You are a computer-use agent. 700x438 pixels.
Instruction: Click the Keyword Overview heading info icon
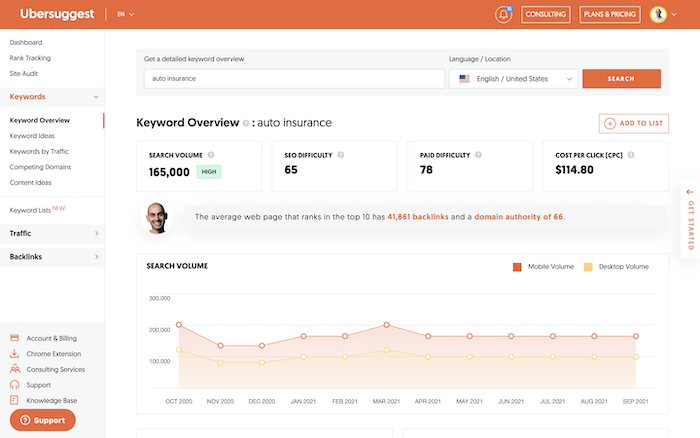pos(246,123)
